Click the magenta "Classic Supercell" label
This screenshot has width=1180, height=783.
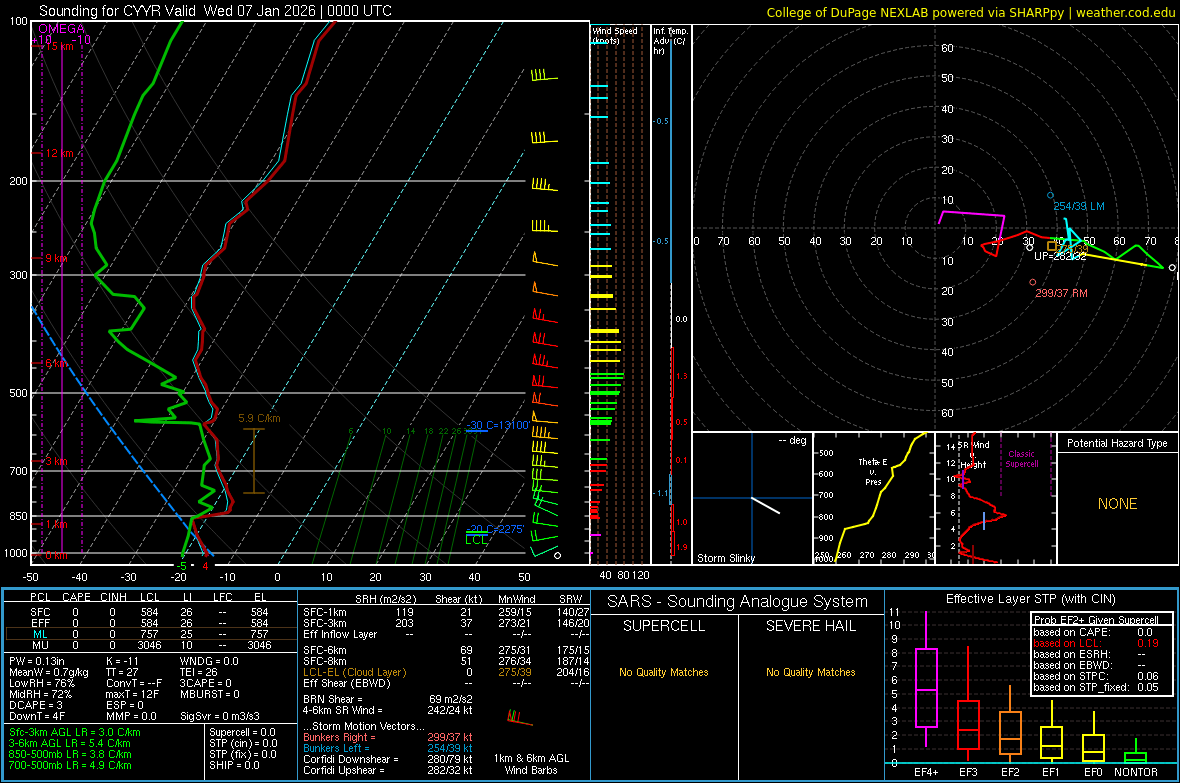click(1021, 459)
